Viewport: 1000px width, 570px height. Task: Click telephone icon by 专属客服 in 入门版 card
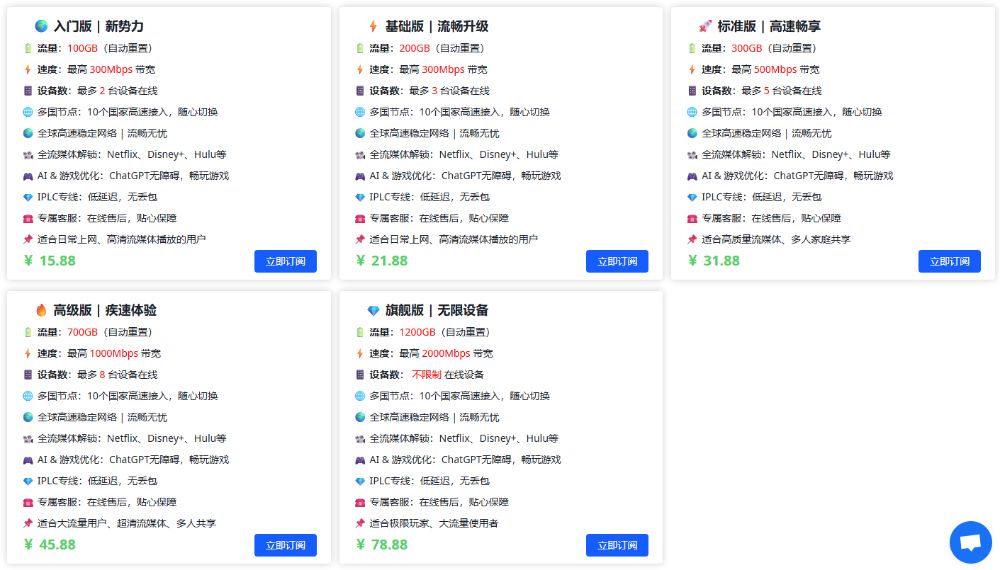click(27, 219)
